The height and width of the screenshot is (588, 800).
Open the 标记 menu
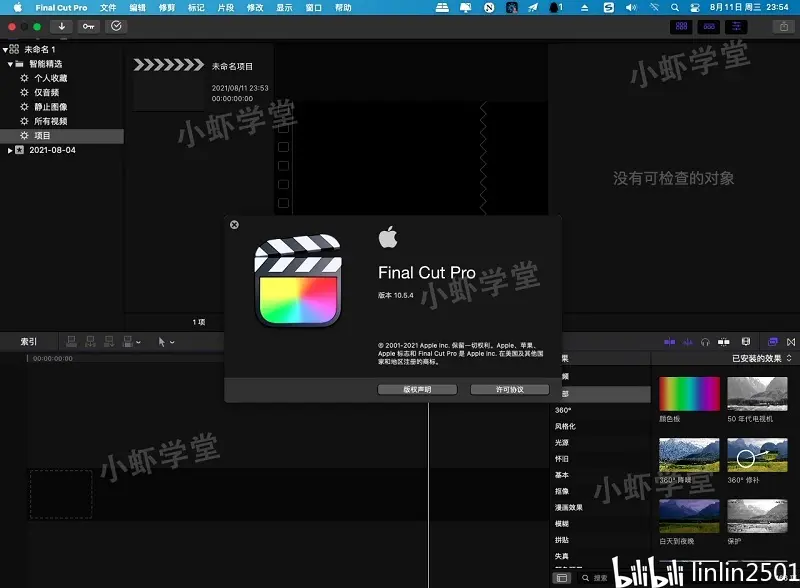tap(196, 8)
